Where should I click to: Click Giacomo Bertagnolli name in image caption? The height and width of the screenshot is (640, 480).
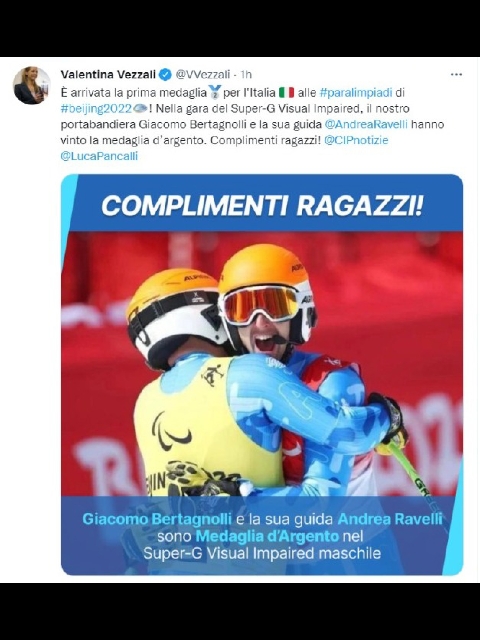point(157,519)
